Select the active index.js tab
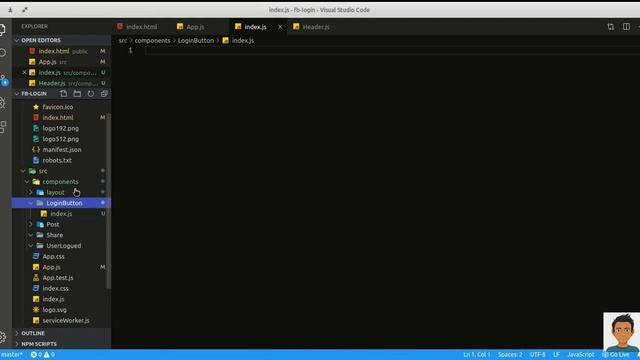 [x=256, y=27]
